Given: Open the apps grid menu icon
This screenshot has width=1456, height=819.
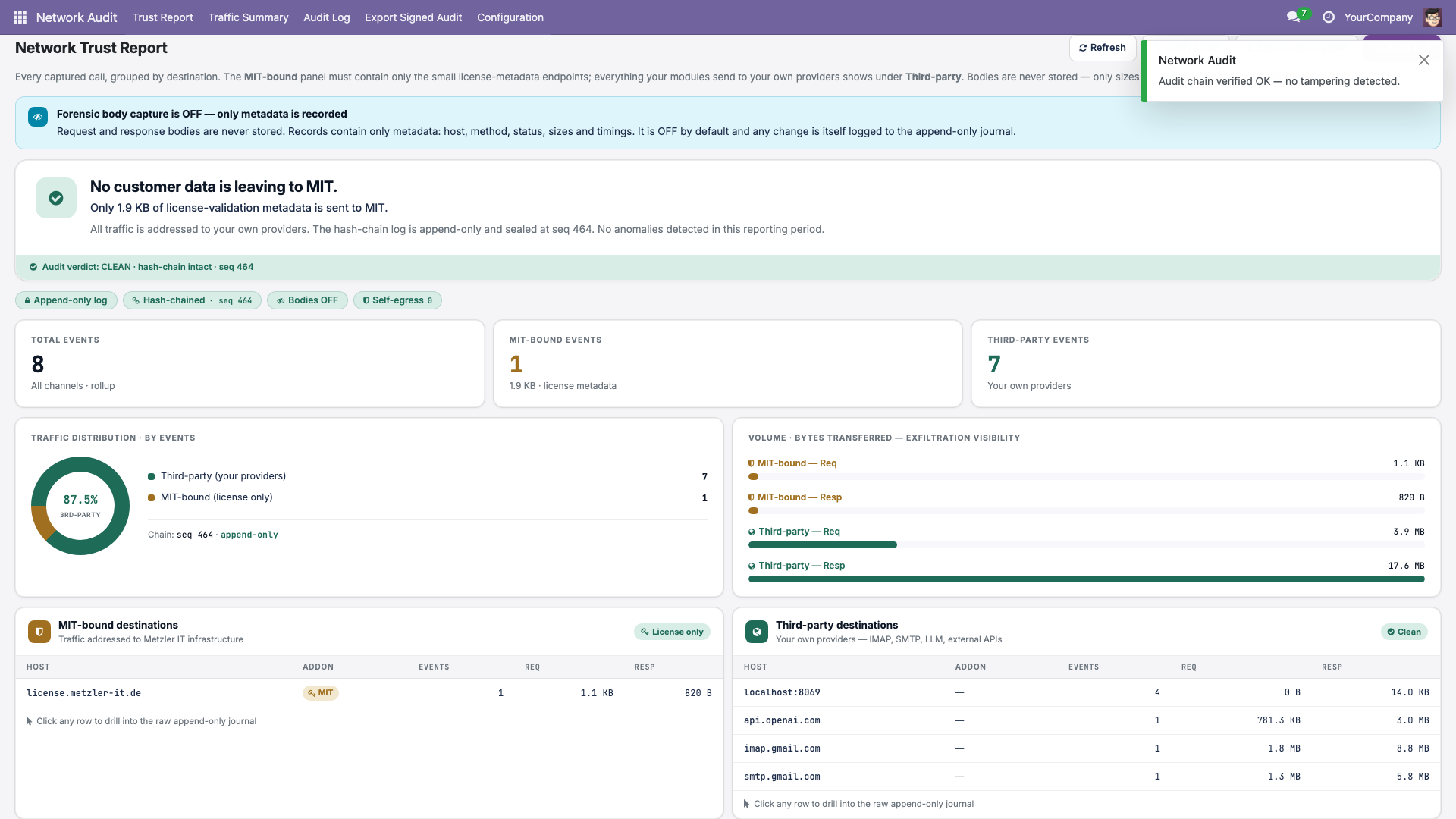Looking at the screenshot, I should tap(20, 17).
